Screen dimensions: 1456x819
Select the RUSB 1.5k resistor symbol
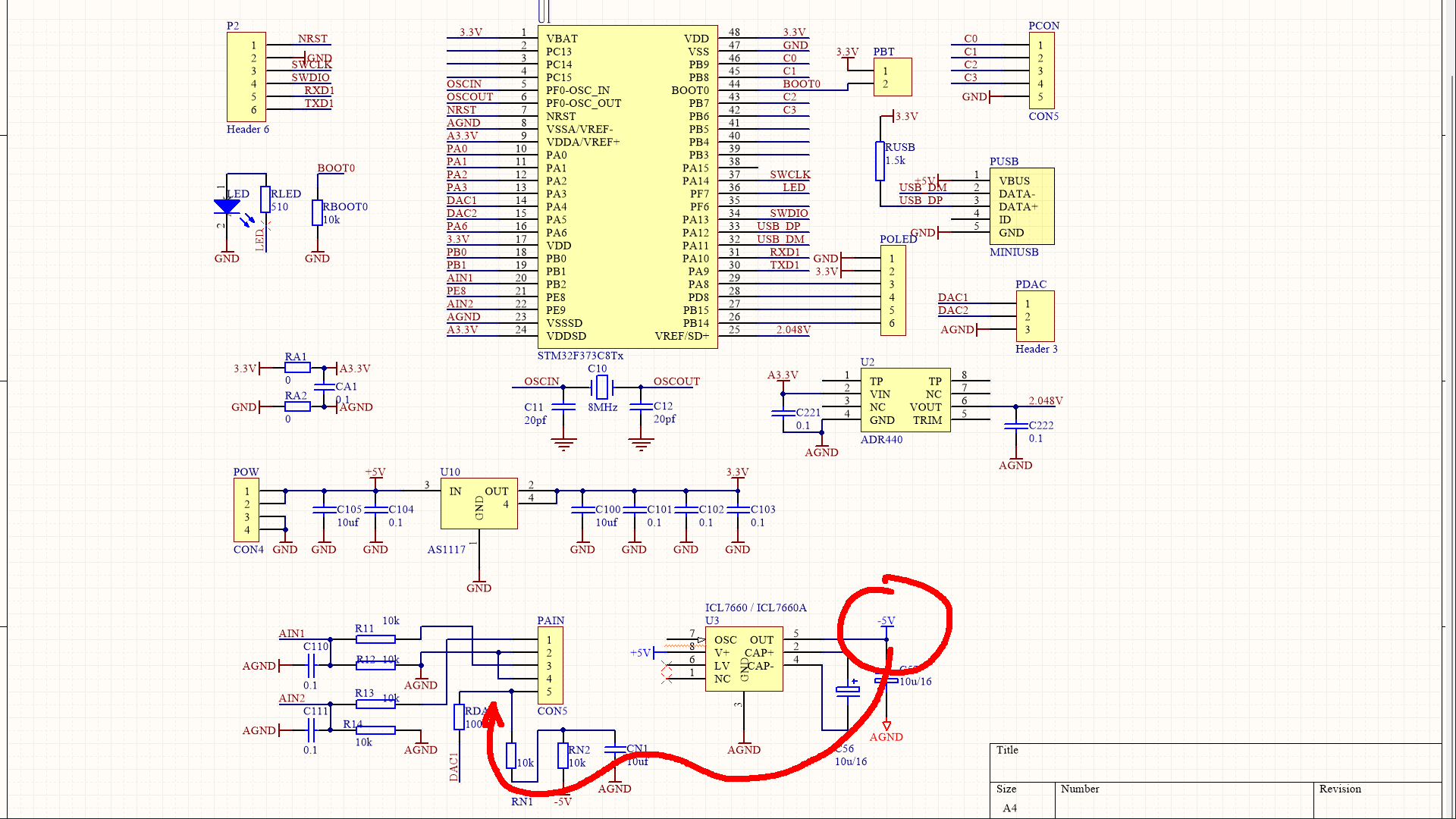pos(880,160)
